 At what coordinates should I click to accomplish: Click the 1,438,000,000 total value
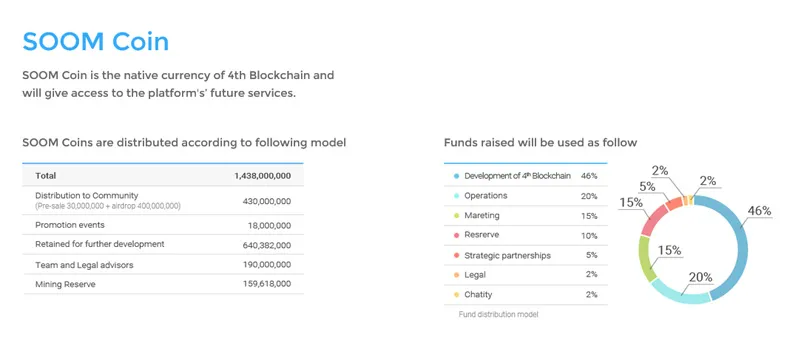[262, 176]
